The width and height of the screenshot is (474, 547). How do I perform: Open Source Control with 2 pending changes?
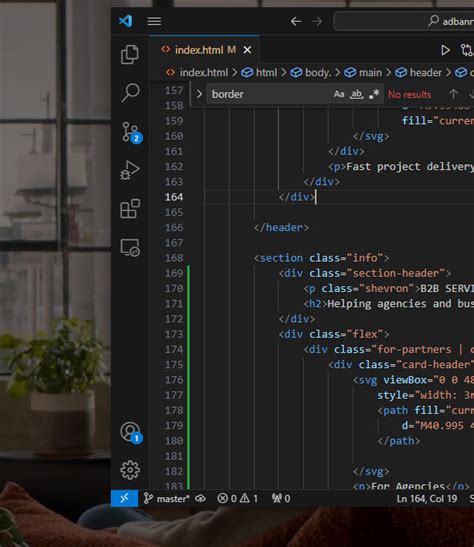click(131, 133)
